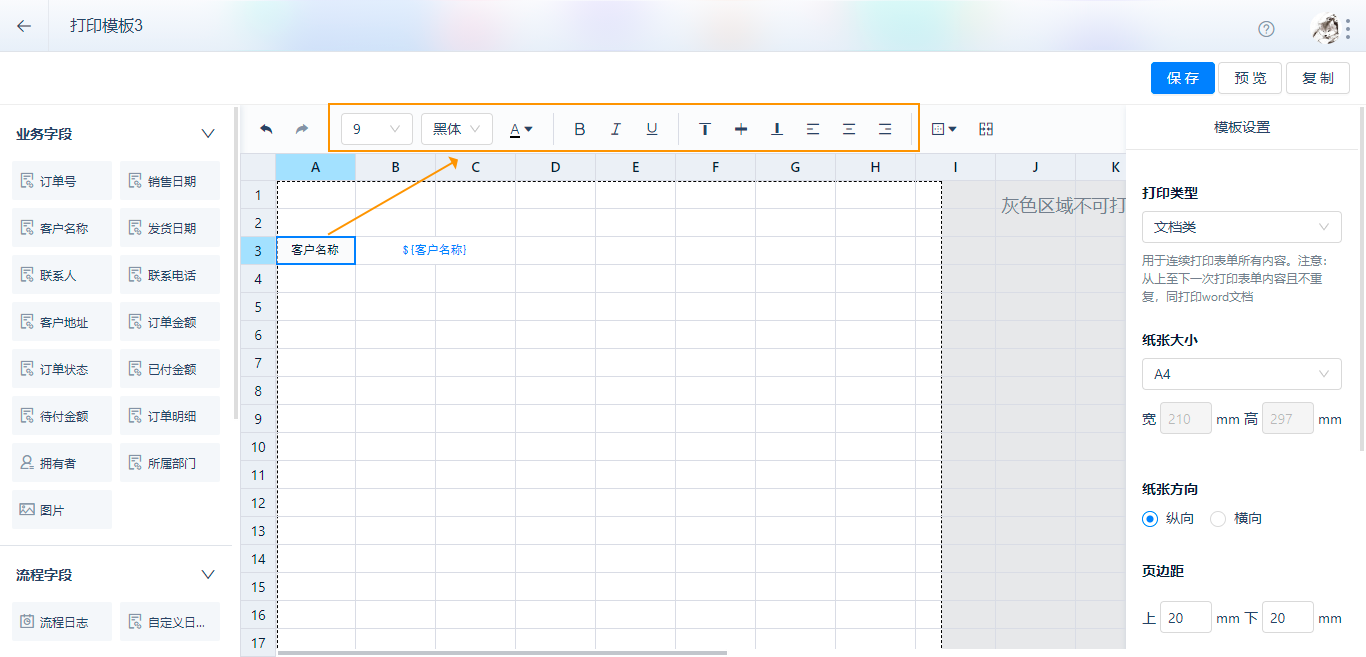The width and height of the screenshot is (1366, 657).
Task: Select column D header
Action: coord(556,167)
